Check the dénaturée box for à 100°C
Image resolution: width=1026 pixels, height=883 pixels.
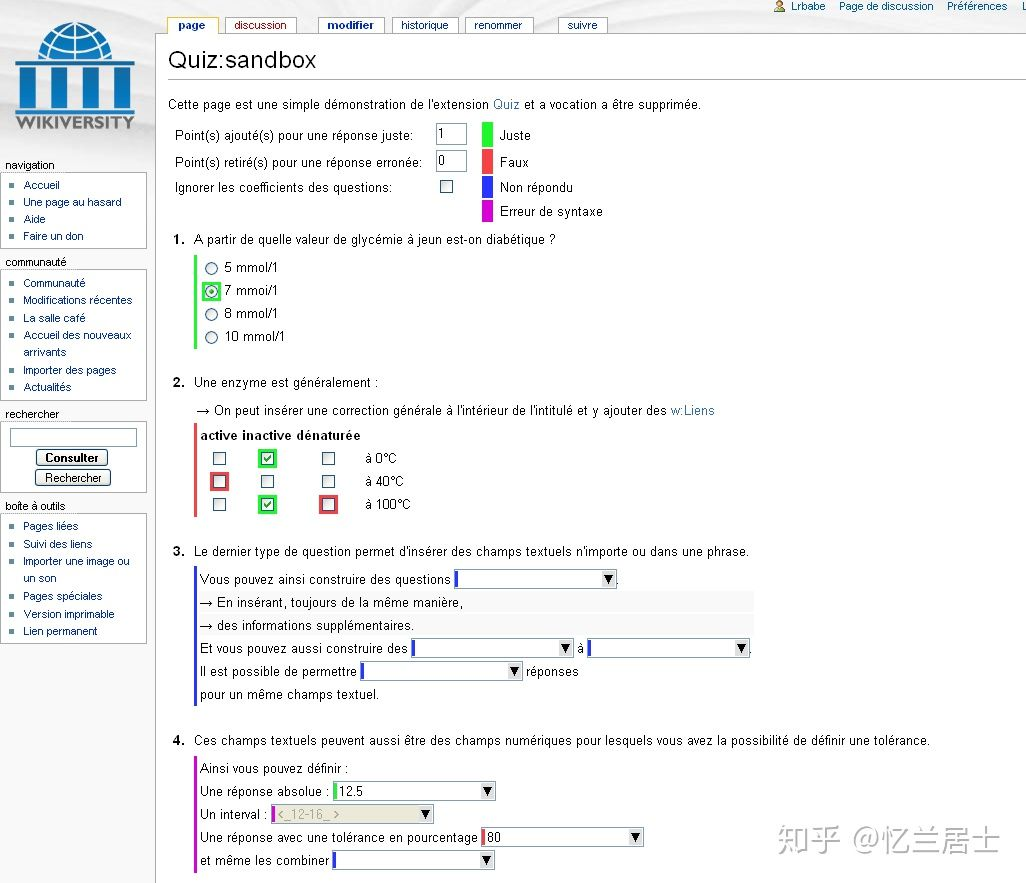328,505
